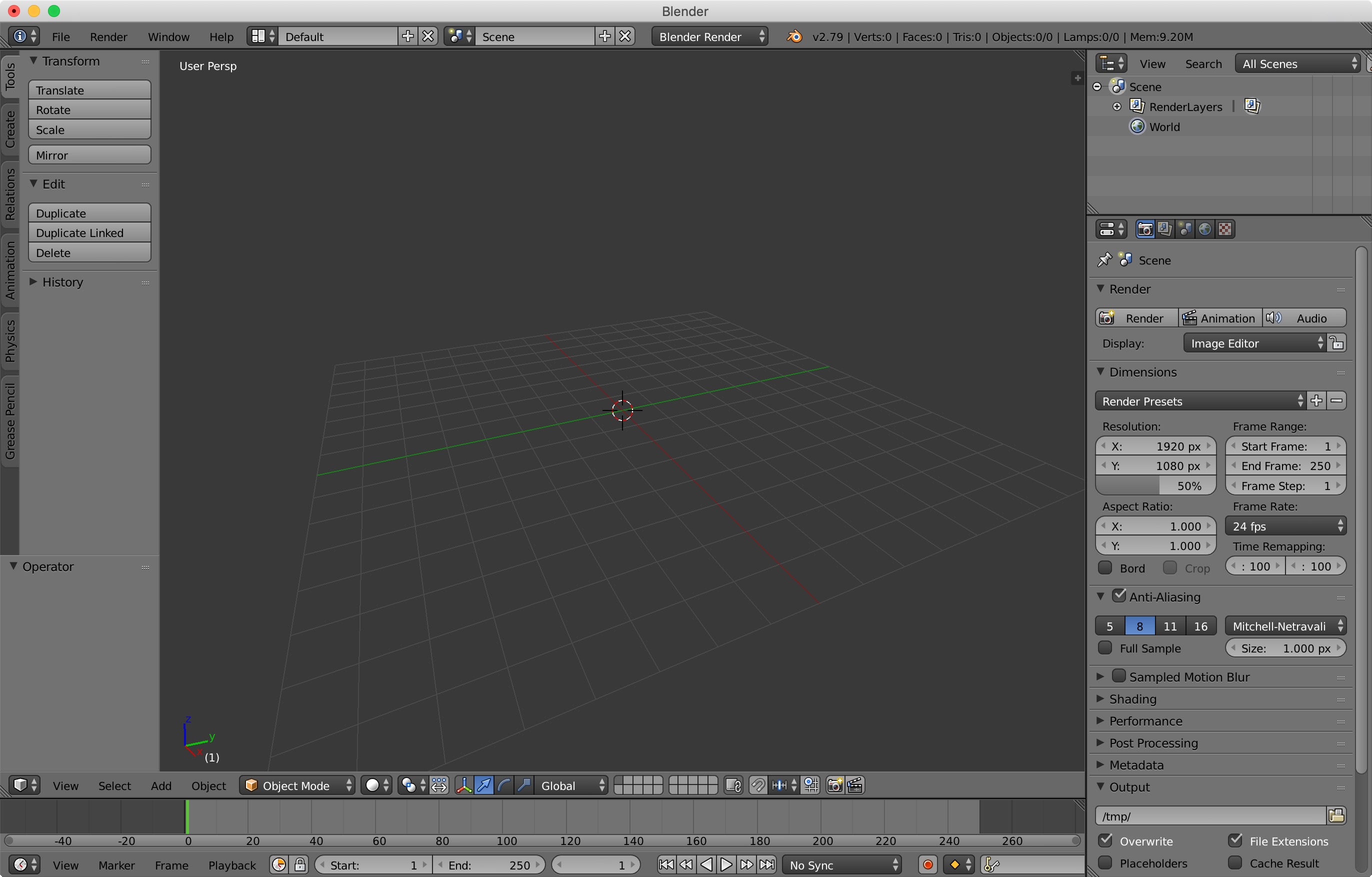Viewport: 1372px width, 877px height.
Task: Open the Window menu
Action: 168,36
